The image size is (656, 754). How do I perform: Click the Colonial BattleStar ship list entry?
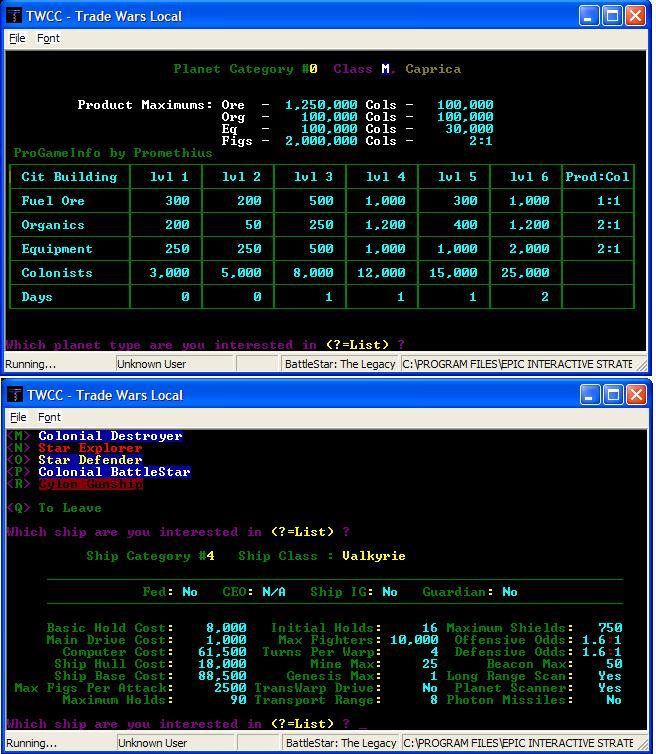tap(114, 472)
